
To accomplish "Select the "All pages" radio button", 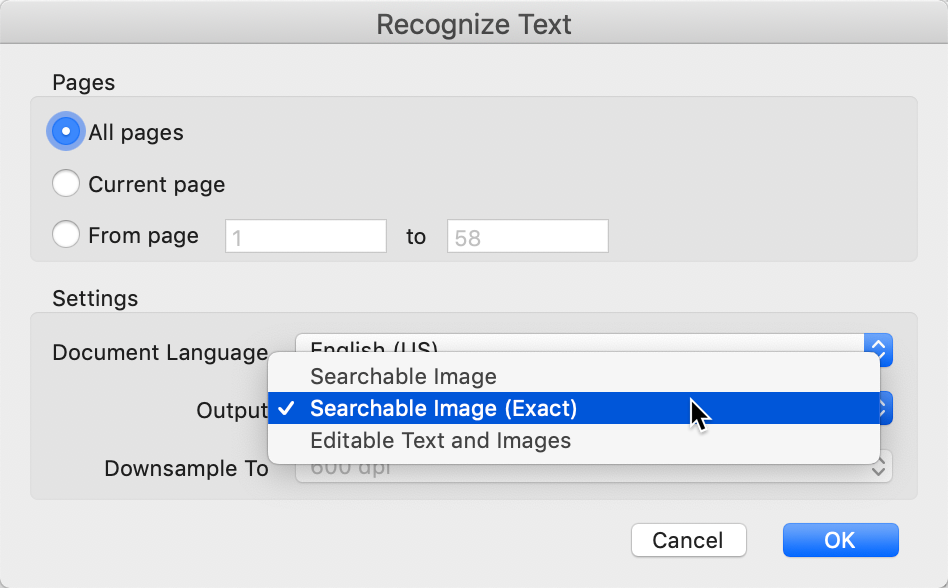I will click(x=65, y=132).
